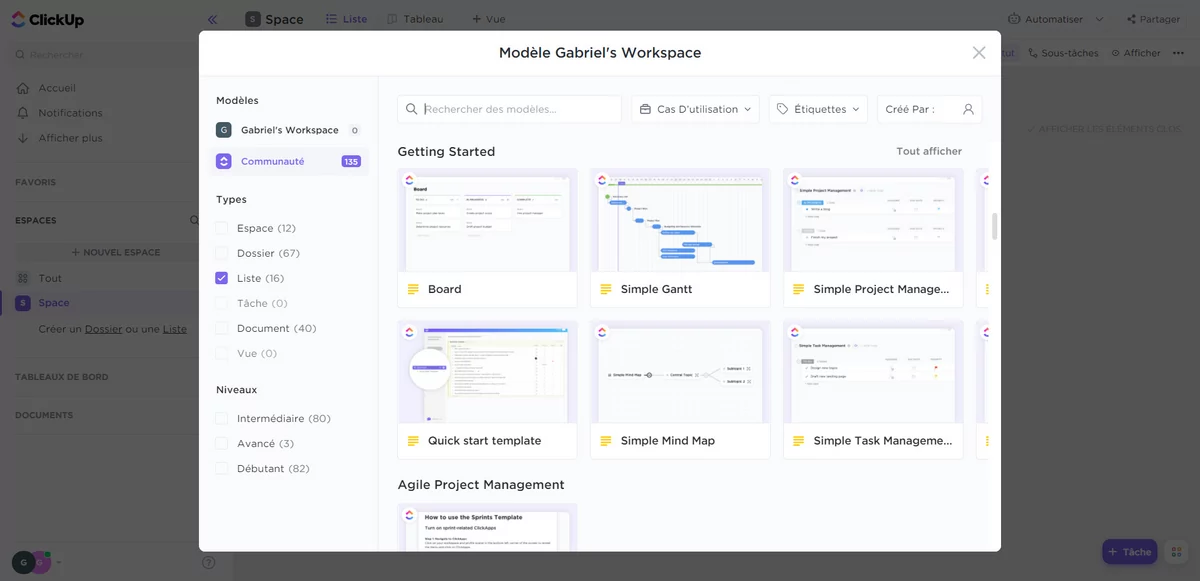This screenshot has height=581, width=1200.
Task: Check the Tâche (0) type checkbox
Action: click(x=222, y=303)
